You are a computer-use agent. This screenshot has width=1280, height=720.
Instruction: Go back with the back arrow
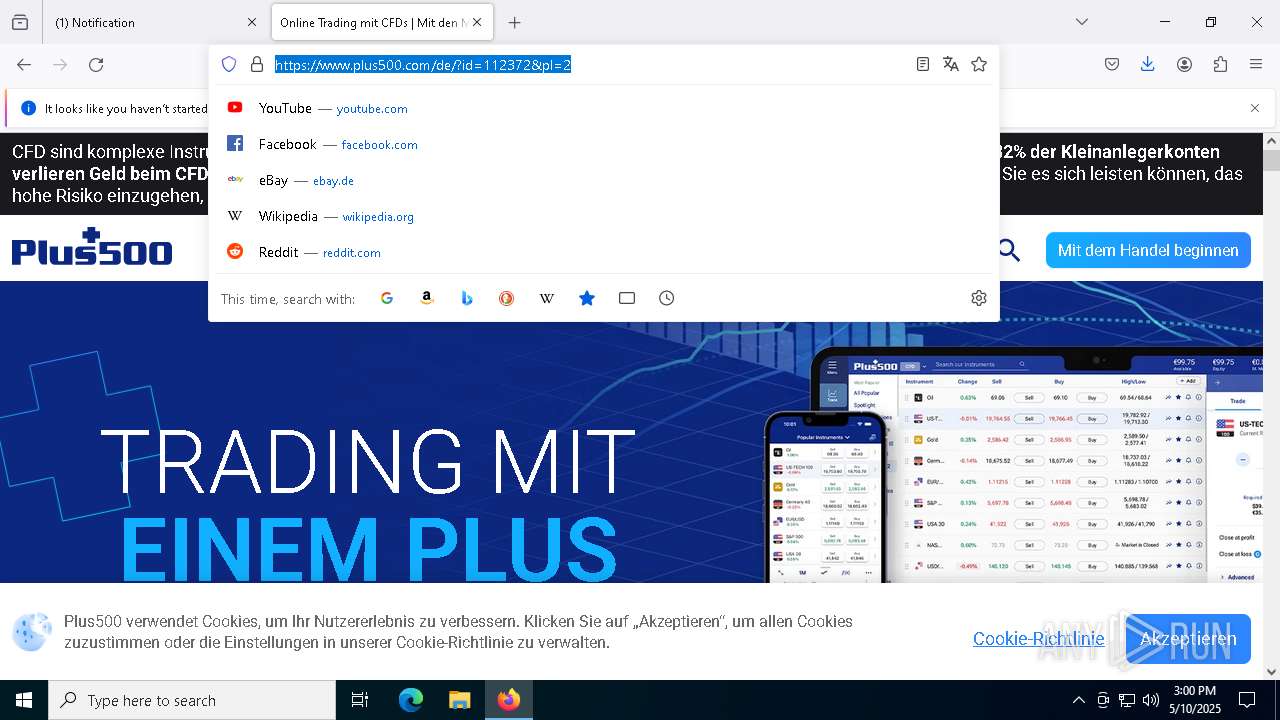coord(24,64)
